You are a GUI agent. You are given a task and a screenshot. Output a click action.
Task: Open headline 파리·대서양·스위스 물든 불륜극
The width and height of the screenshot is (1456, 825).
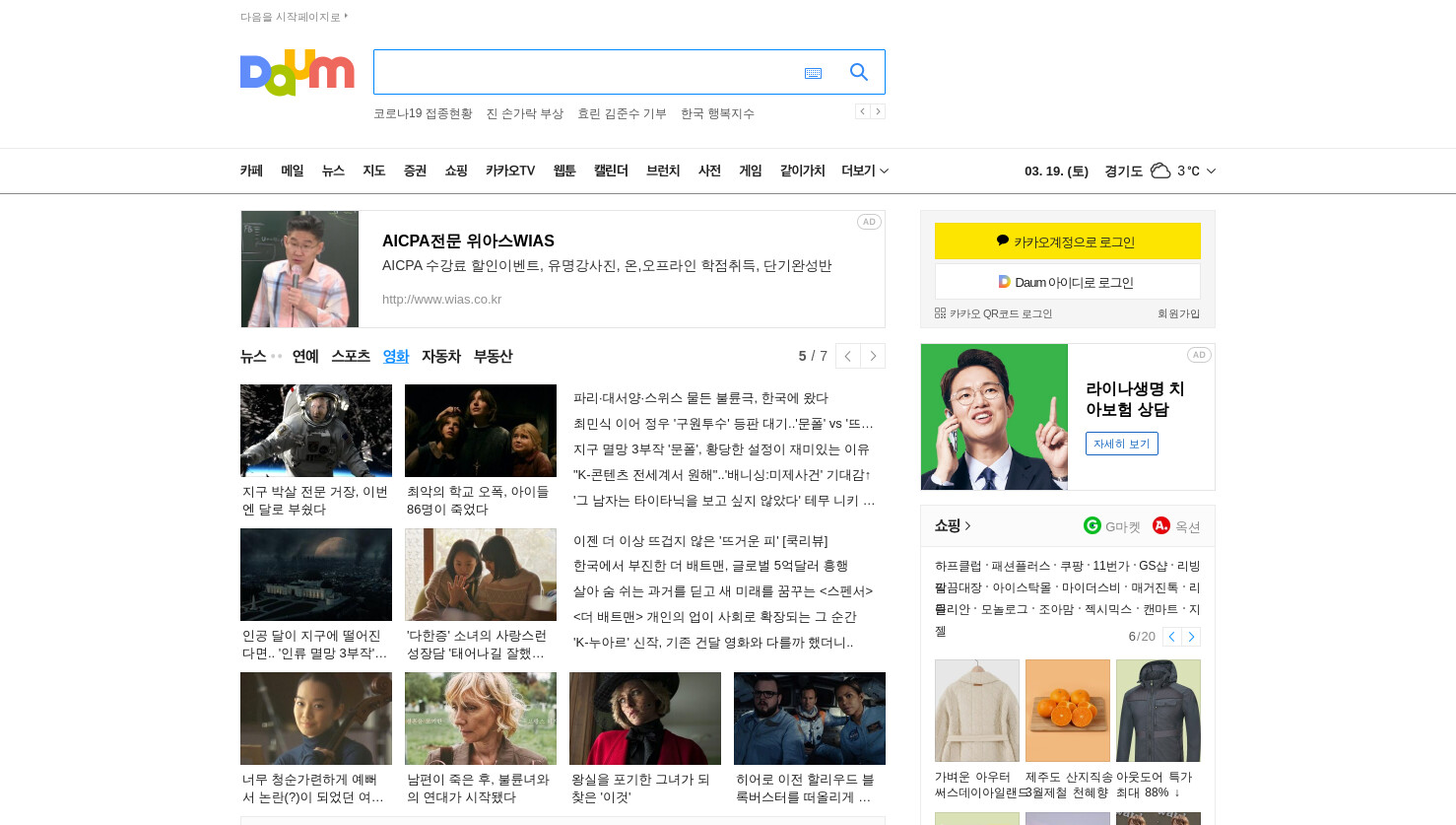[700, 398]
